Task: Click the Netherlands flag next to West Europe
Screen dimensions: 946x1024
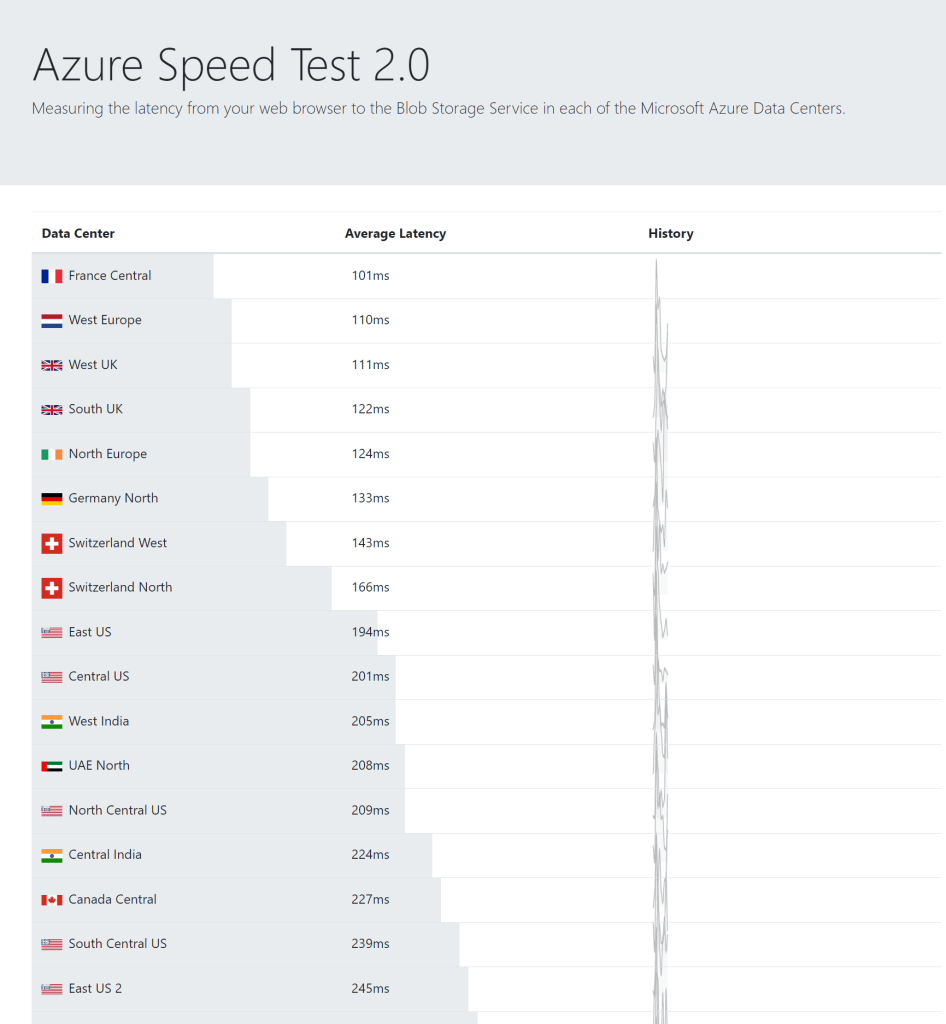Action: tap(51, 320)
